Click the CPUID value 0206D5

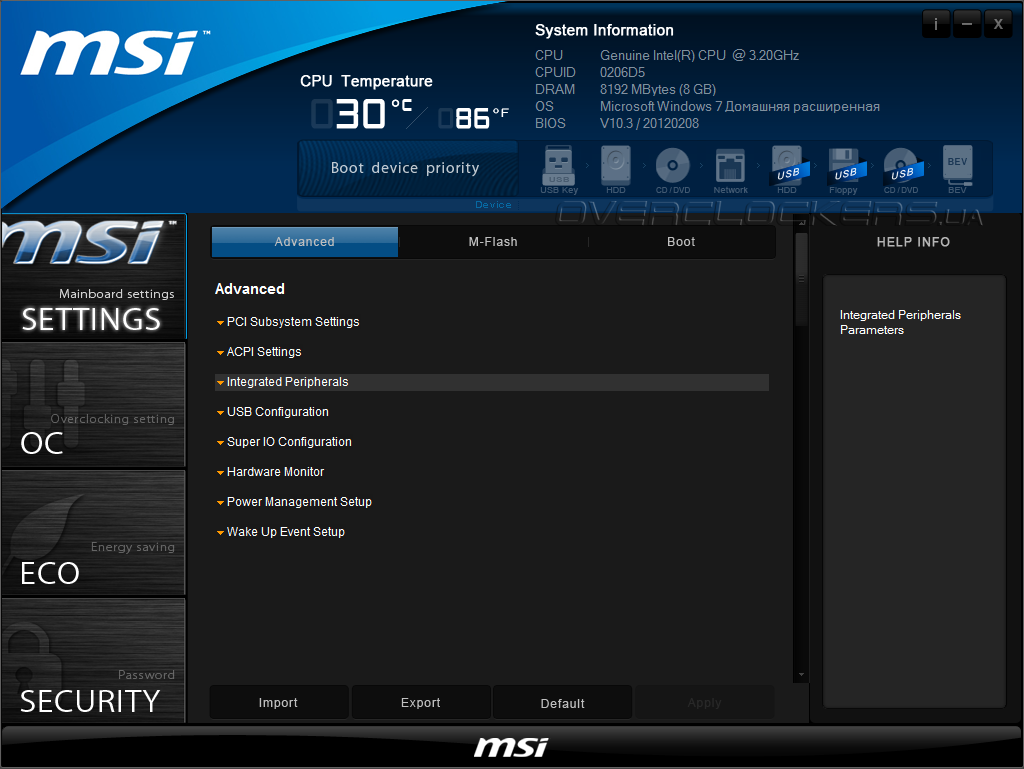tap(622, 72)
